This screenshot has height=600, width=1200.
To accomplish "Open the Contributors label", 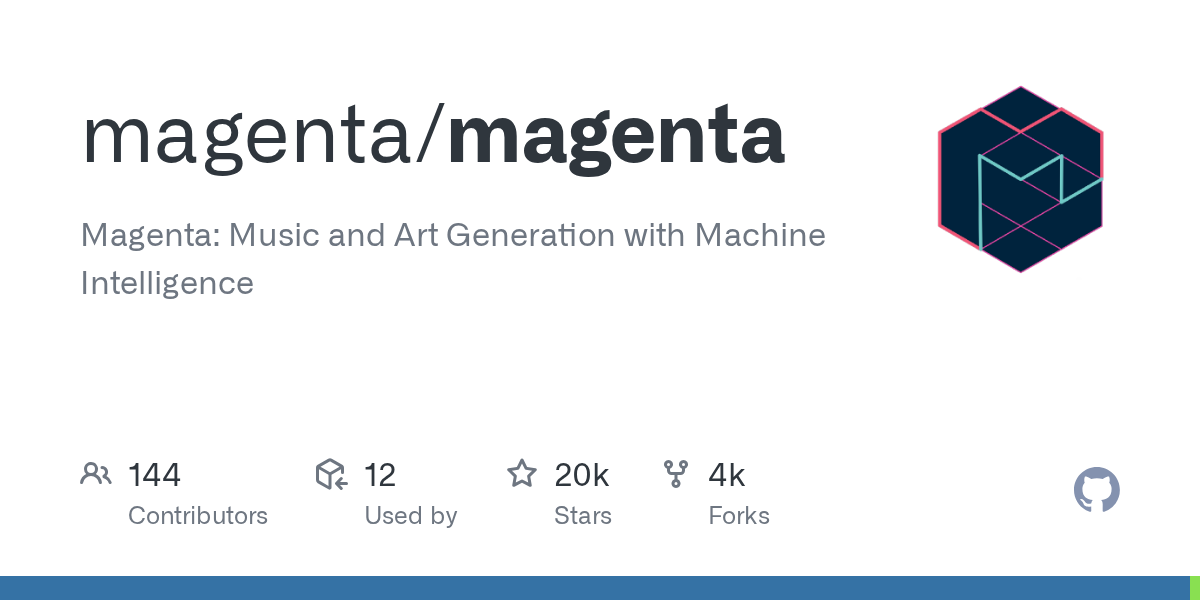I will tap(198, 516).
